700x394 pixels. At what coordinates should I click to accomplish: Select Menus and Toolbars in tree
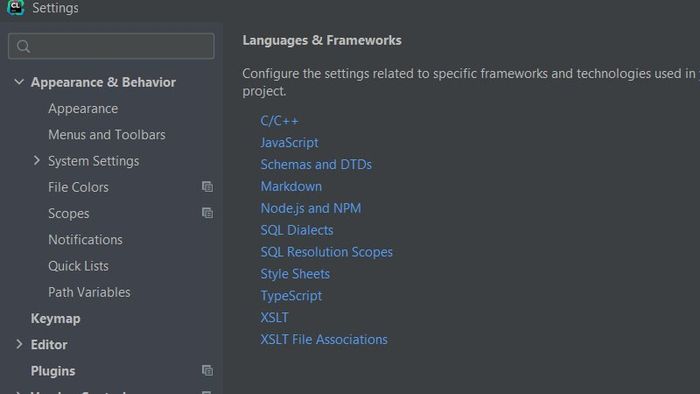107,135
